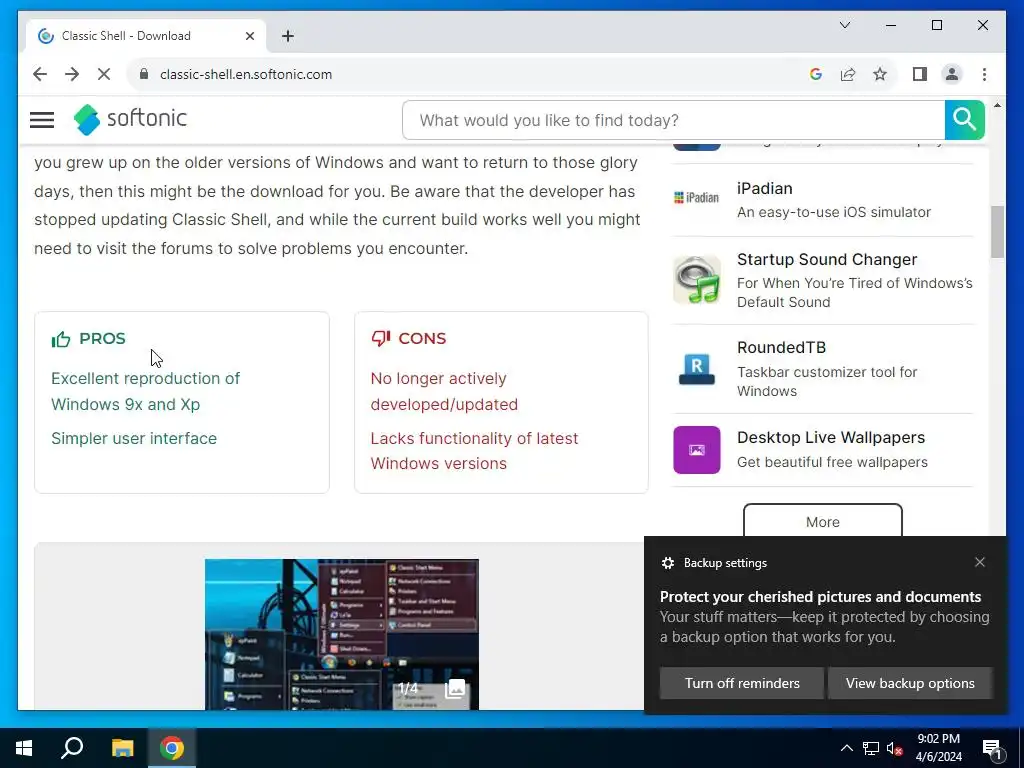Click 'Protect your cherished pictures and documents' heading

[x=820, y=597]
